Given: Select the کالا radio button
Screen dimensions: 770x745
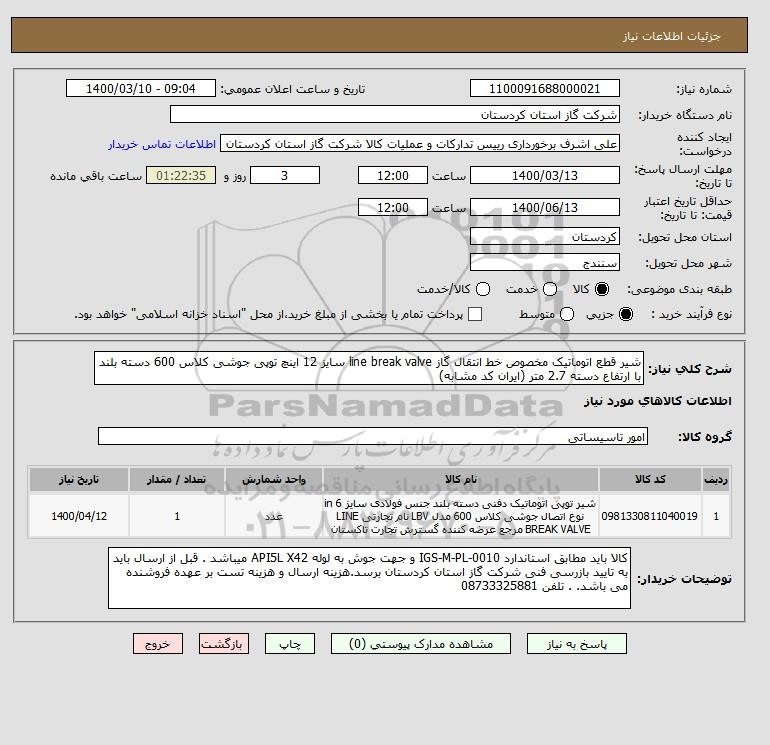Looking at the screenshot, I should coord(602,289).
